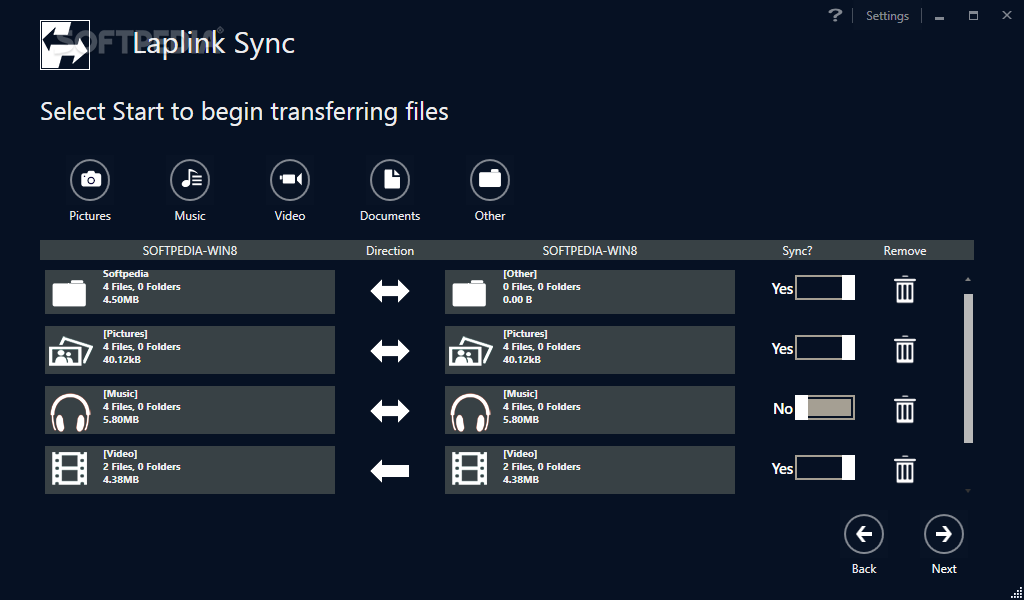Click the Direction column header
The width and height of the screenshot is (1024, 600).
point(390,251)
